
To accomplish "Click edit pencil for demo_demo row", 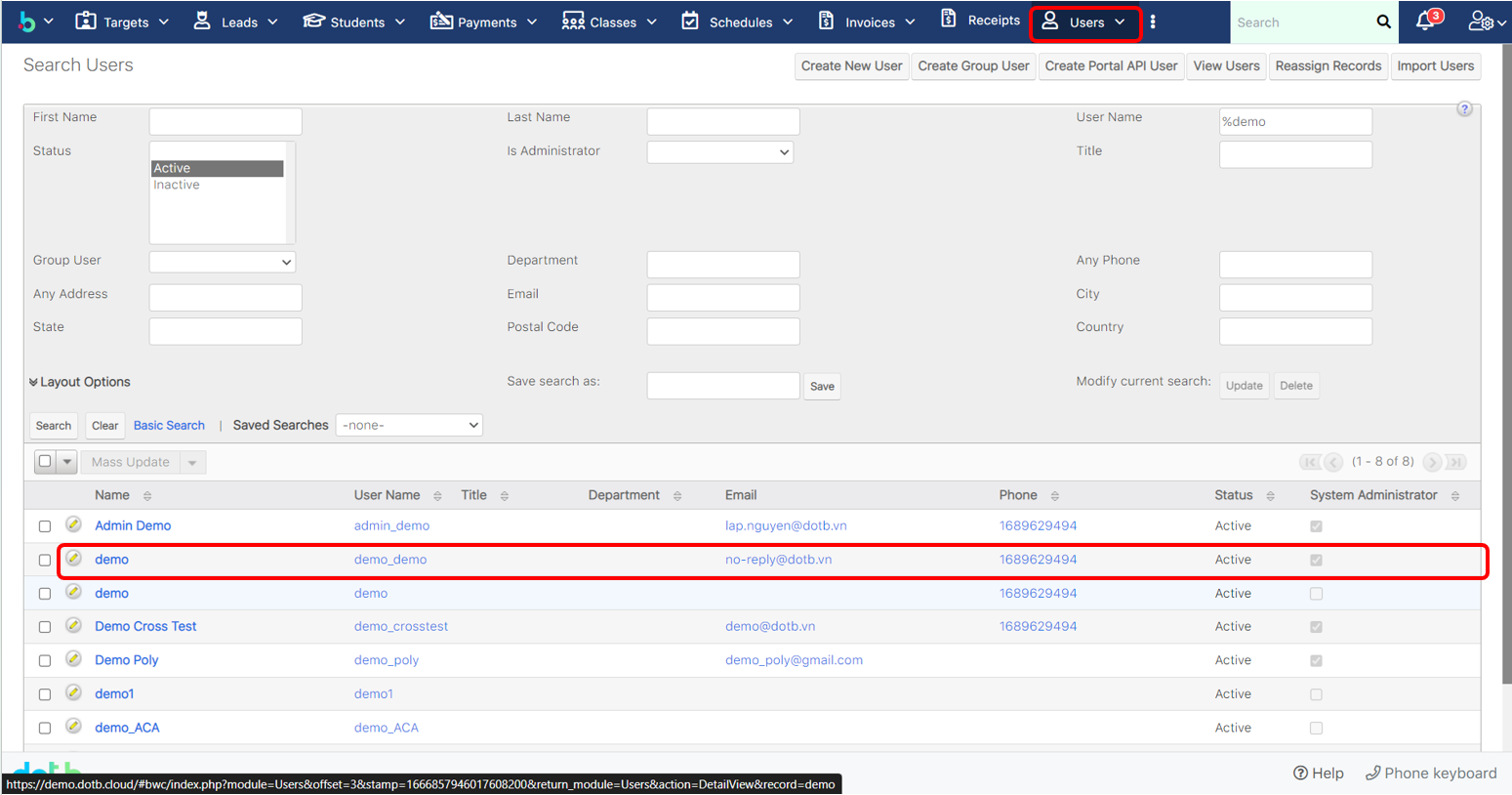I will 73,559.
